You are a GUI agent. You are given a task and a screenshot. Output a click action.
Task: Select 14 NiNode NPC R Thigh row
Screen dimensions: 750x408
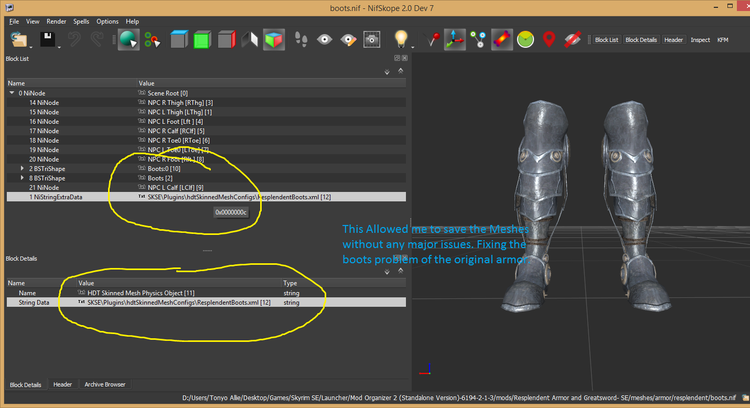pos(206,103)
